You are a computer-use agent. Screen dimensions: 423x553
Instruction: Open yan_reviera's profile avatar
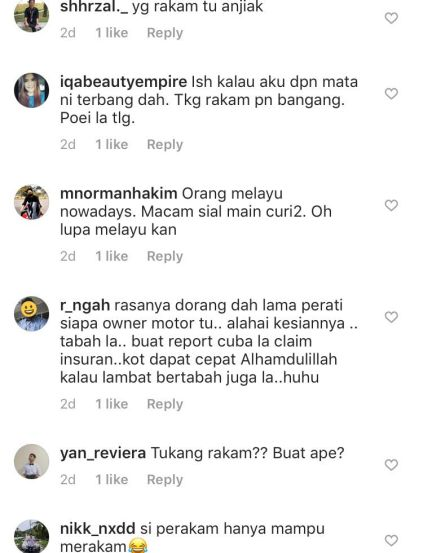click(x=31, y=461)
